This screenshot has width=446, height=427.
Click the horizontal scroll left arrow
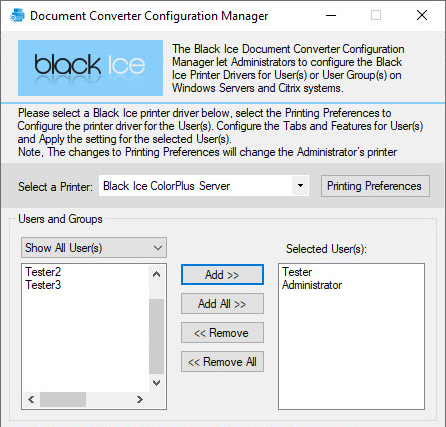pyautogui.click(x=31, y=399)
